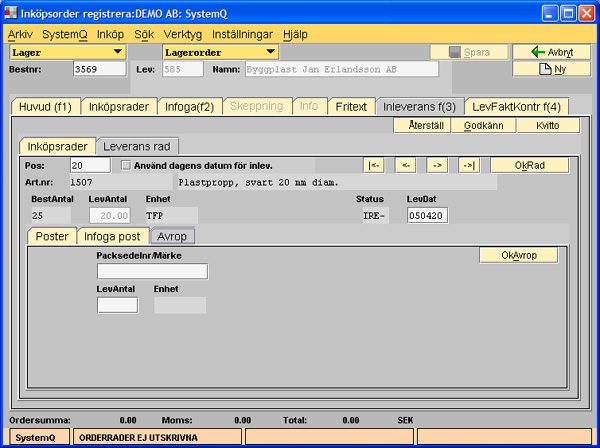This screenshot has height=448, width=600.
Task: Focus the Pos field showing 20
Action: (x=90, y=165)
